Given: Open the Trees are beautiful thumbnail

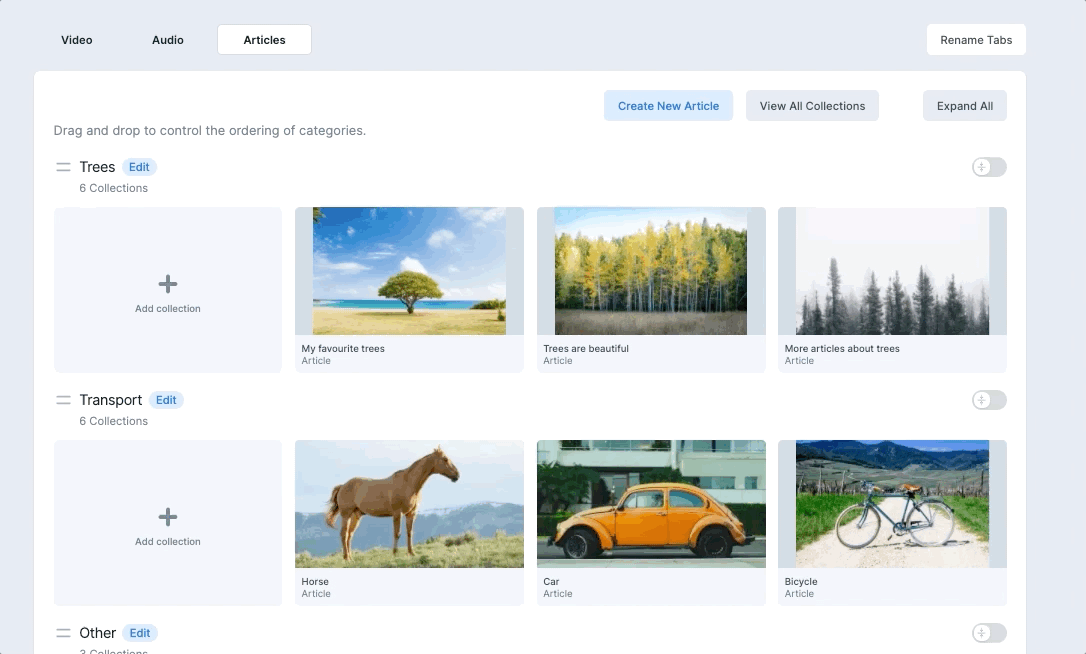Looking at the screenshot, I should pos(651,271).
